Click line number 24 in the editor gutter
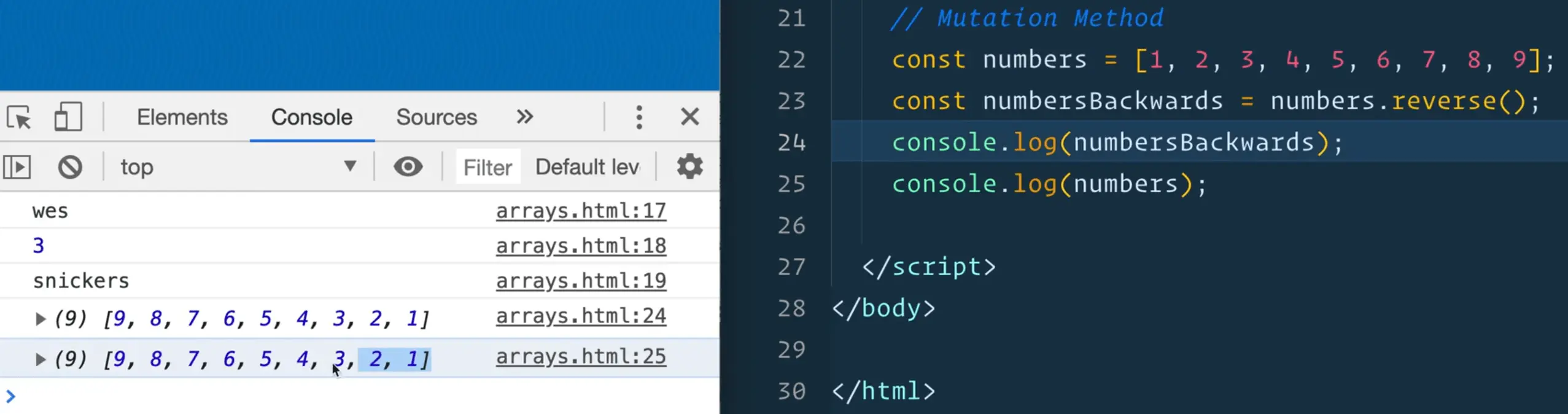The height and width of the screenshot is (414, 1568). coord(791,143)
